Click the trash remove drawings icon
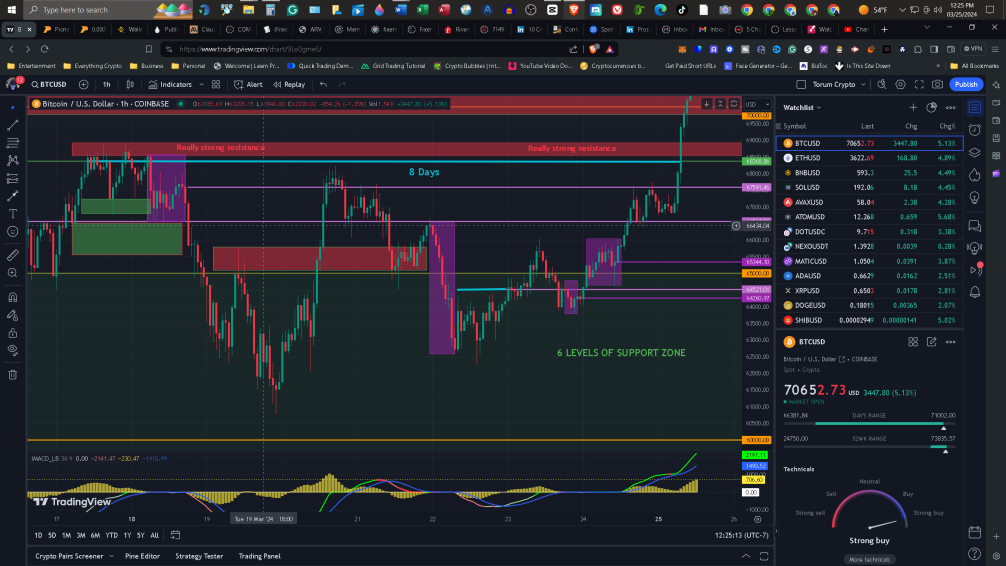1006x566 pixels. pos(12,375)
